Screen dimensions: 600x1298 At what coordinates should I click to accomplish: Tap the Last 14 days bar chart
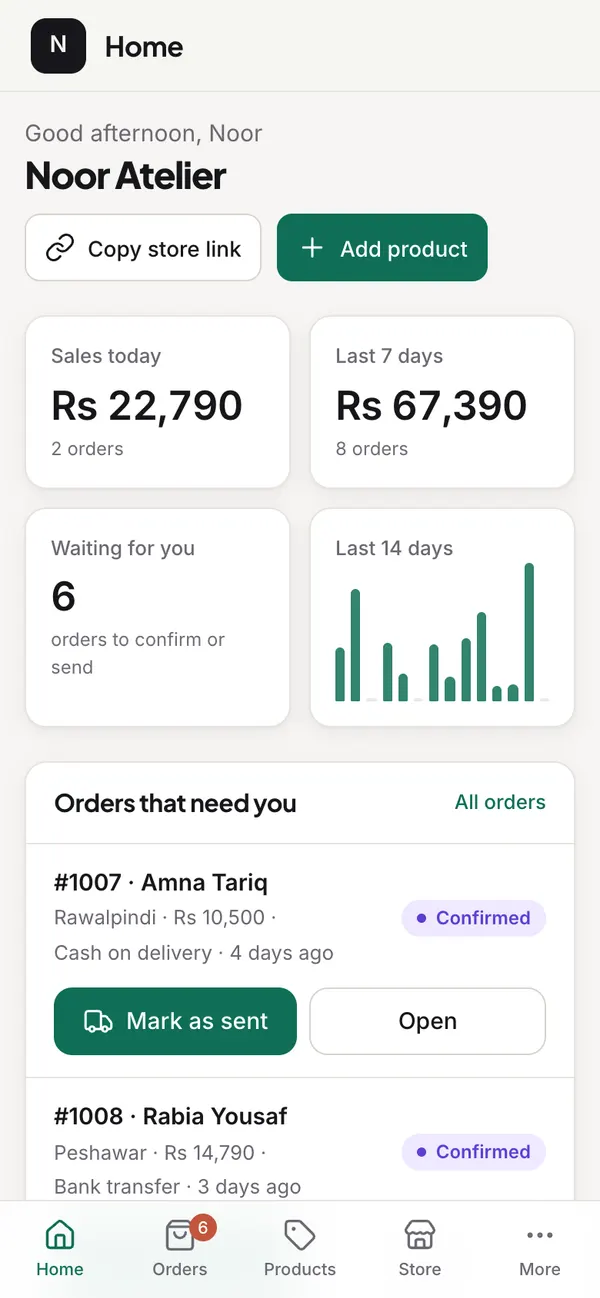pyautogui.click(x=442, y=617)
